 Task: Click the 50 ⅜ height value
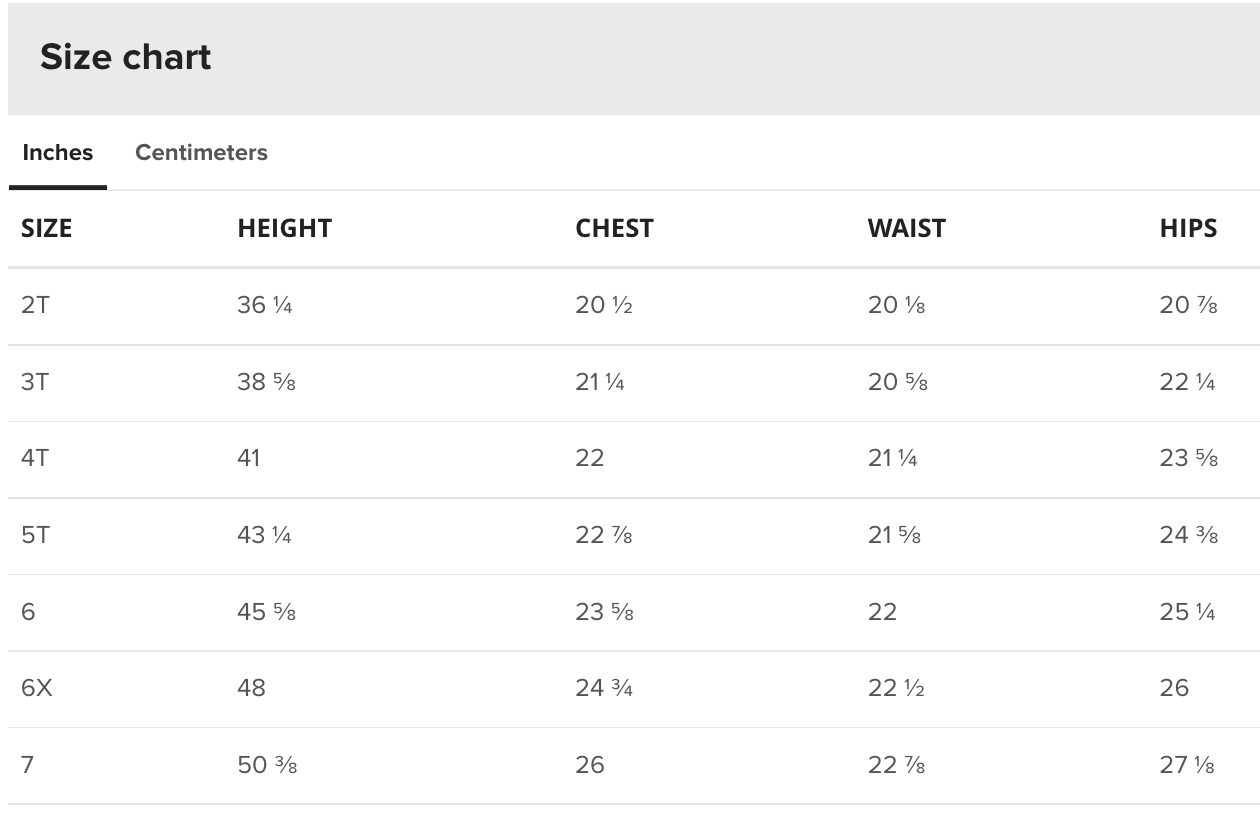point(267,765)
